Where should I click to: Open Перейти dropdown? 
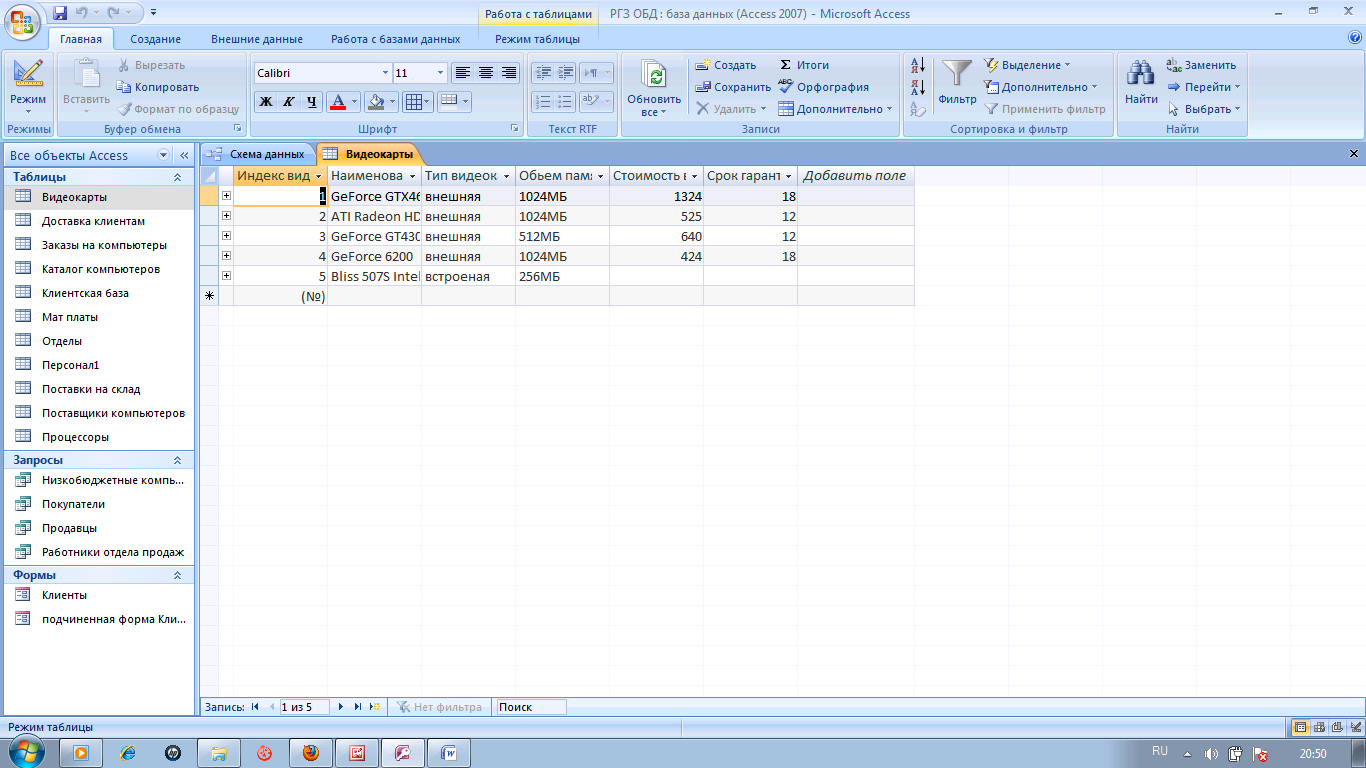pos(1204,87)
